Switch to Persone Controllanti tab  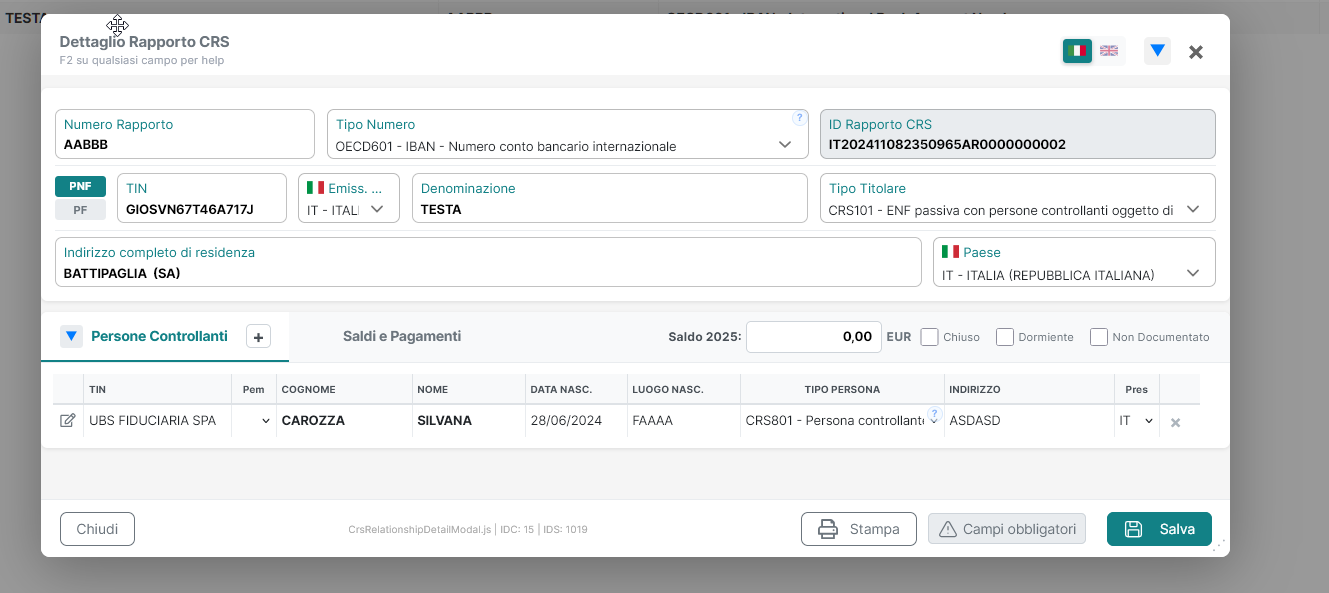click(159, 336)
